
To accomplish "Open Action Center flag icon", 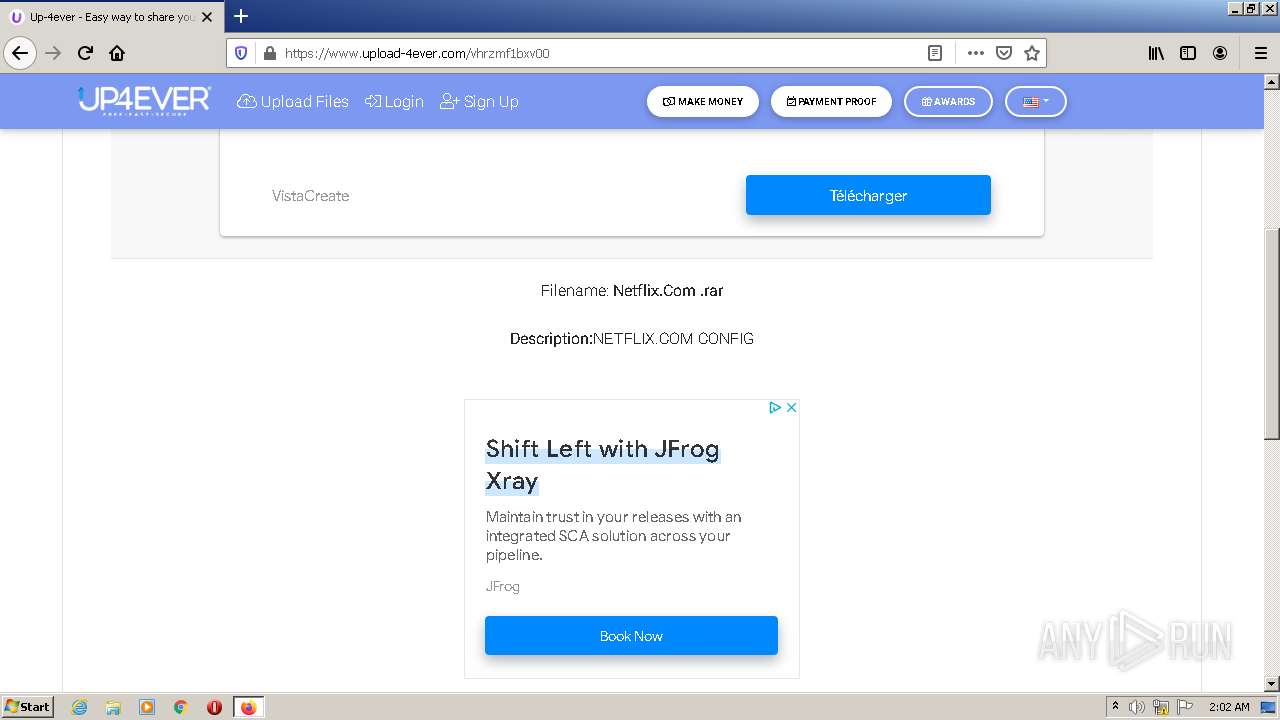I will (1185, 707).
